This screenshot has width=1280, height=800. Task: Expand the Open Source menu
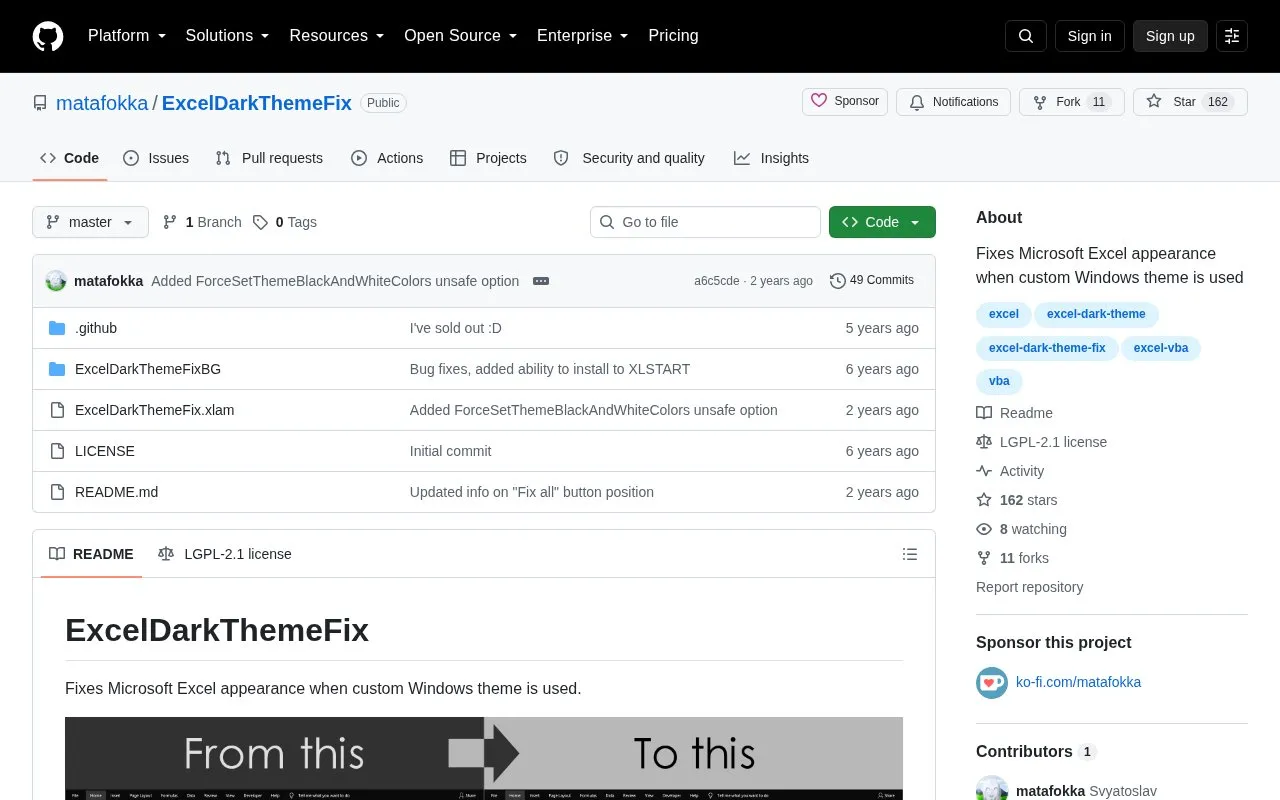[x=461, y=36]
